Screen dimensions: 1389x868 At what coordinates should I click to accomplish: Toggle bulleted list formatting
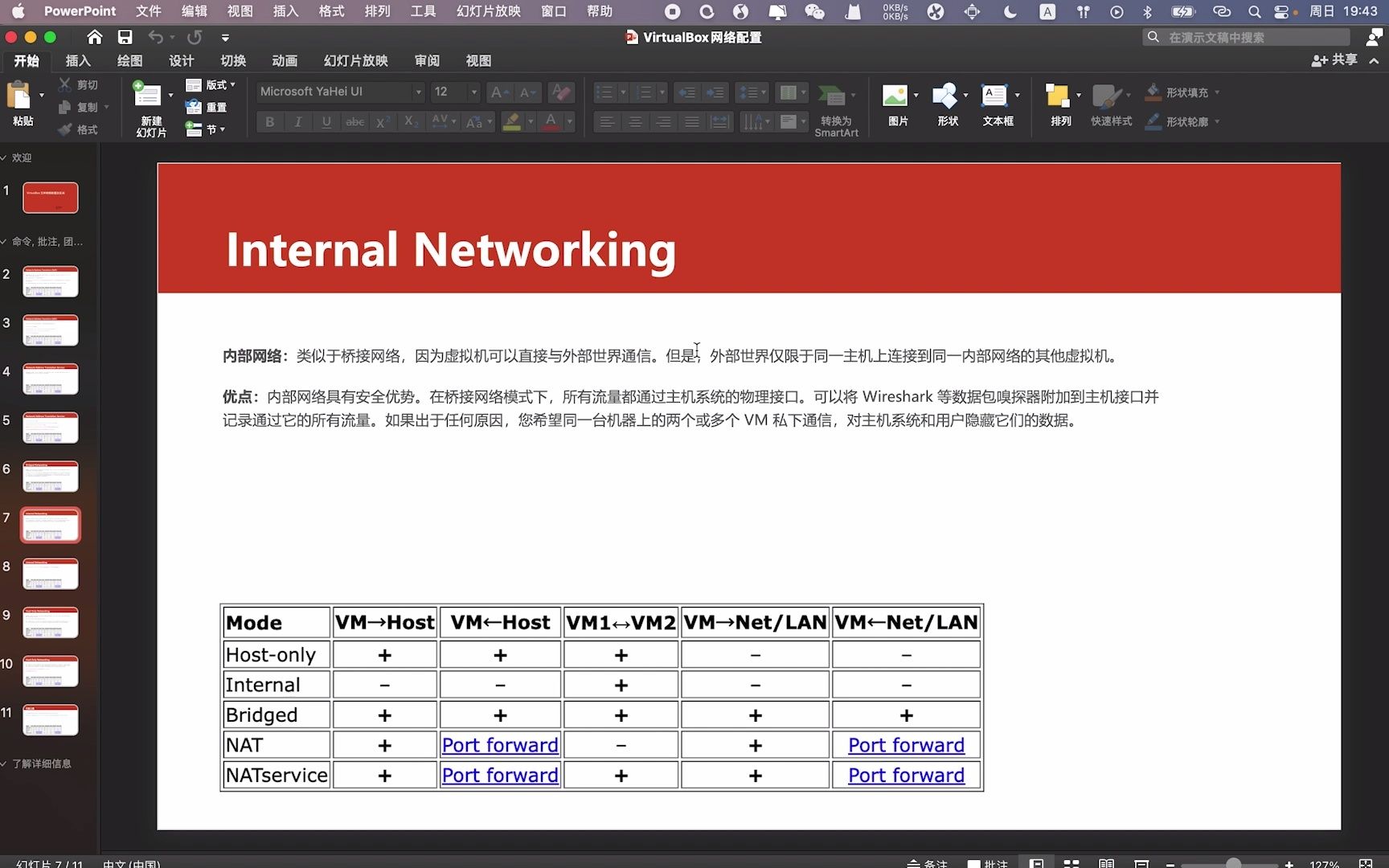[606, 92]
